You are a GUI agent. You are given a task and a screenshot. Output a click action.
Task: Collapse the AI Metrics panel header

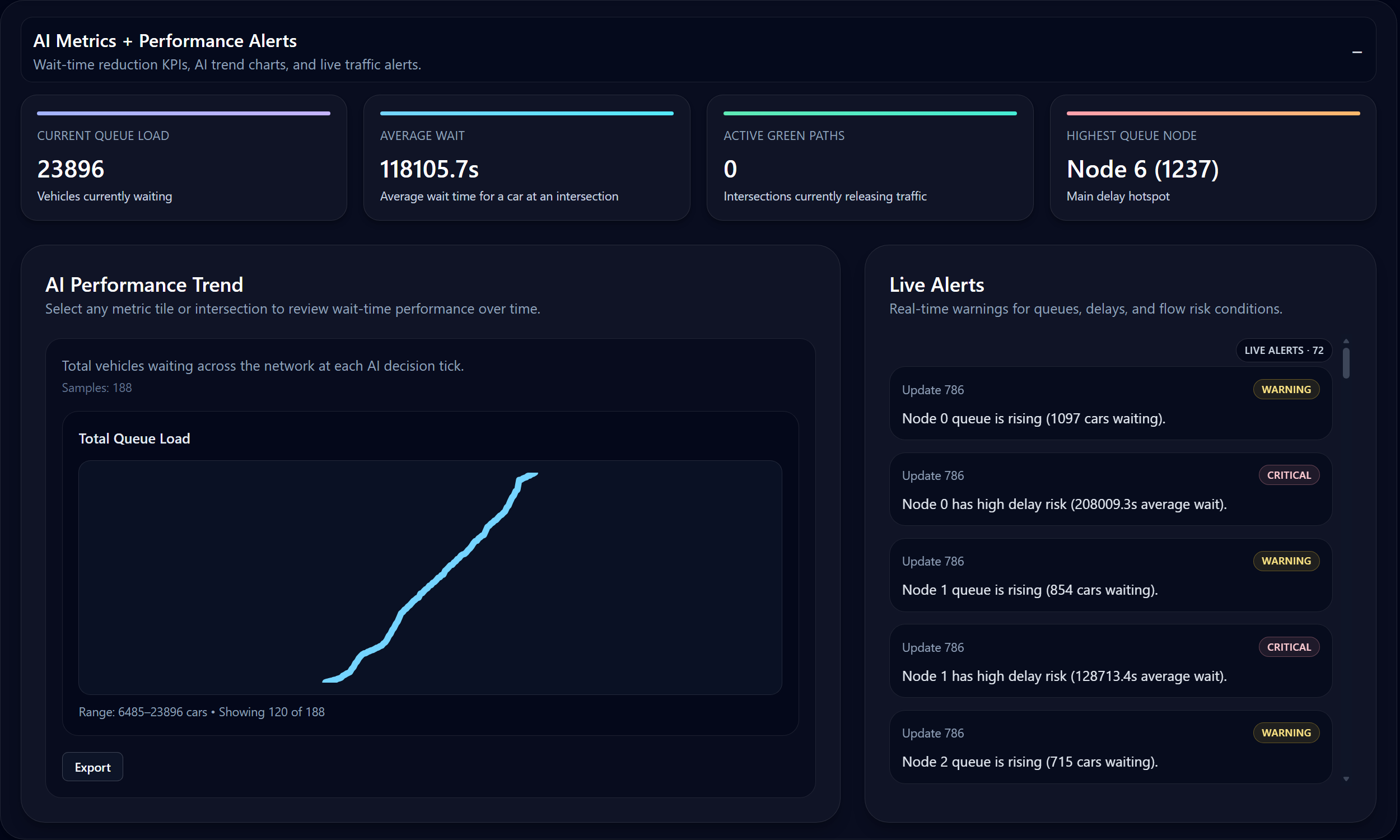pos(1356,52)
